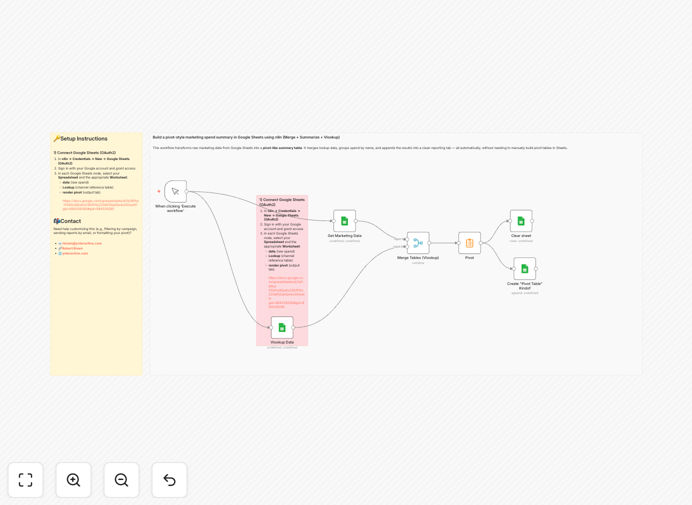
Task: Open the Google Sheets URL in yellow note
Action: 100,205
